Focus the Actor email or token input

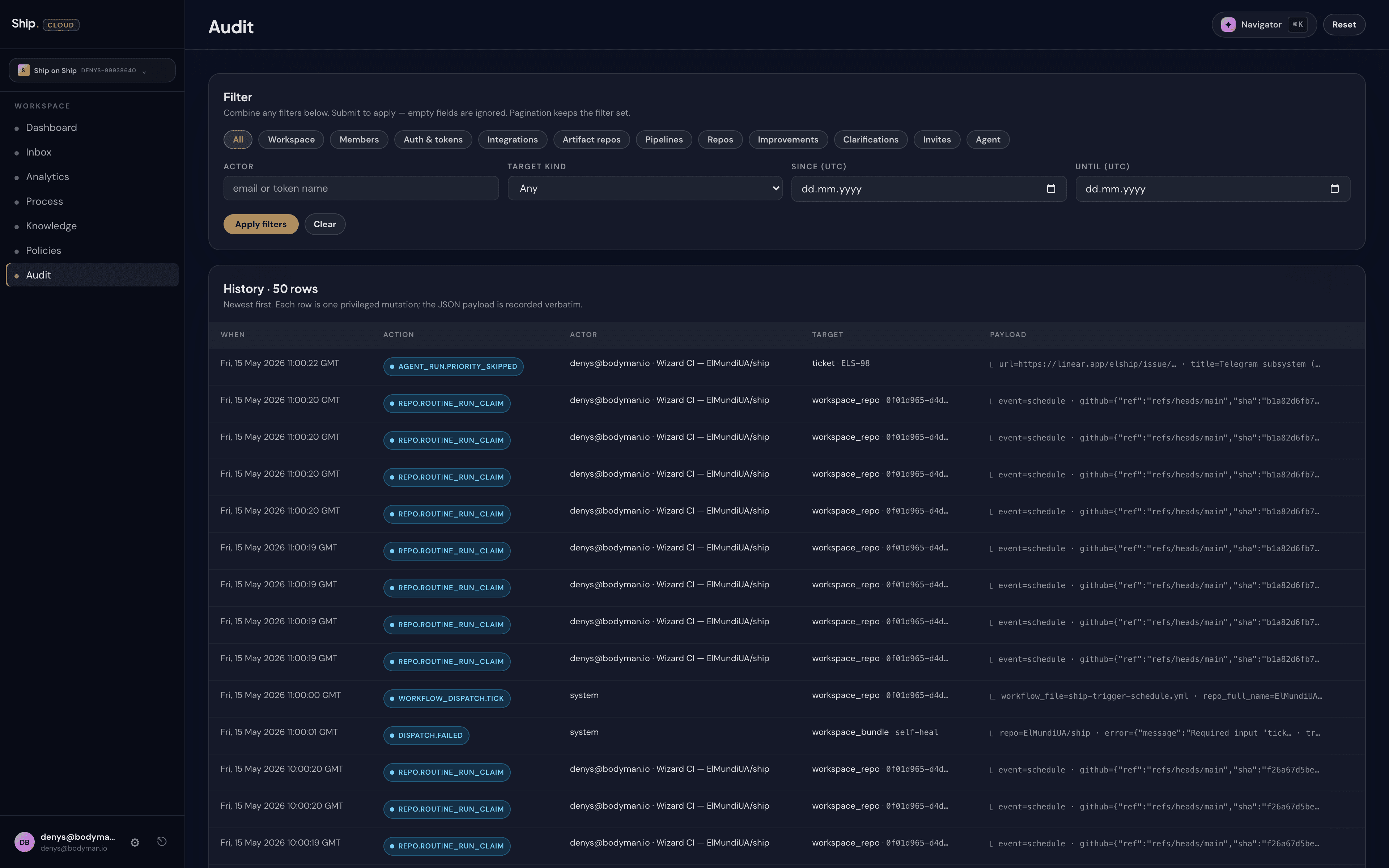point(360,188)
